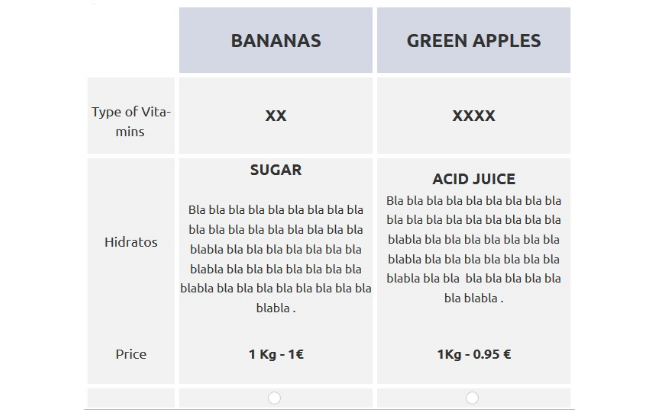Click the BANANAS column header
The width and height of the screenshot is (661, 420).
276,41
